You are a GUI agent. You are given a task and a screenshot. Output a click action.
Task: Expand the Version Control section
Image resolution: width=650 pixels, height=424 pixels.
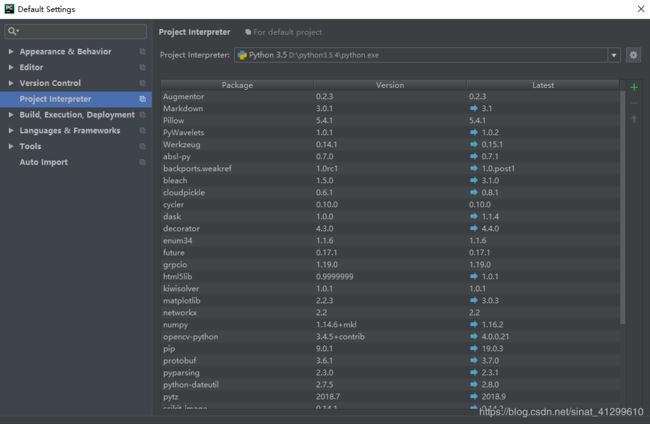tap(11, 83)
